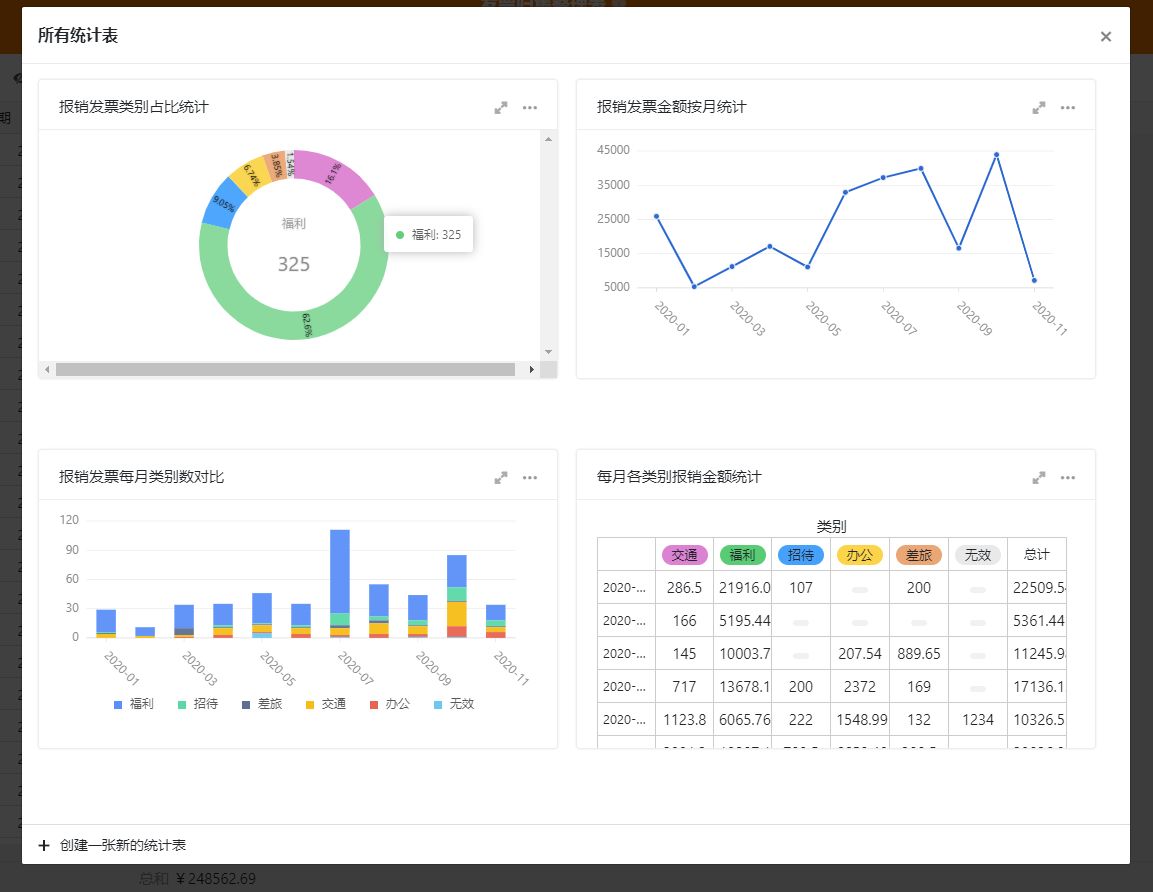Viewport: 1153px width, 892px height.
Task: Open more options for 报销发票类别占比统计 chart
Action: point(530,107)
